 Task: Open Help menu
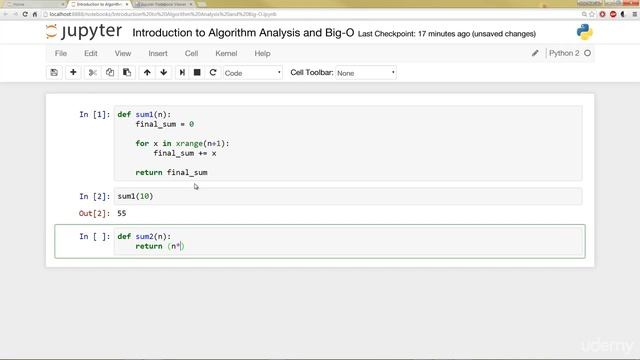262,53
